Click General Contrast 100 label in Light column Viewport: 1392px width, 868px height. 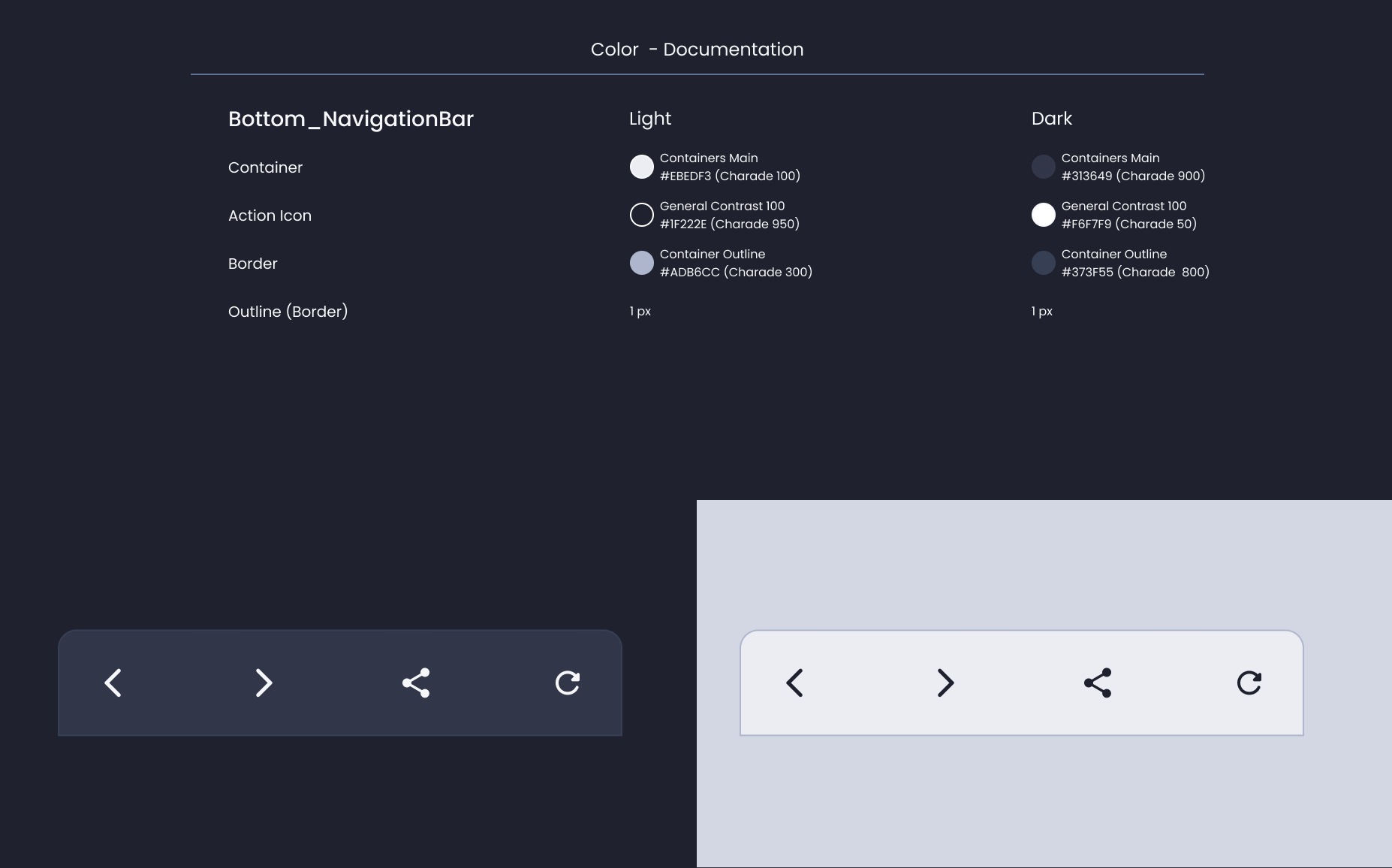tap(722, 206)
